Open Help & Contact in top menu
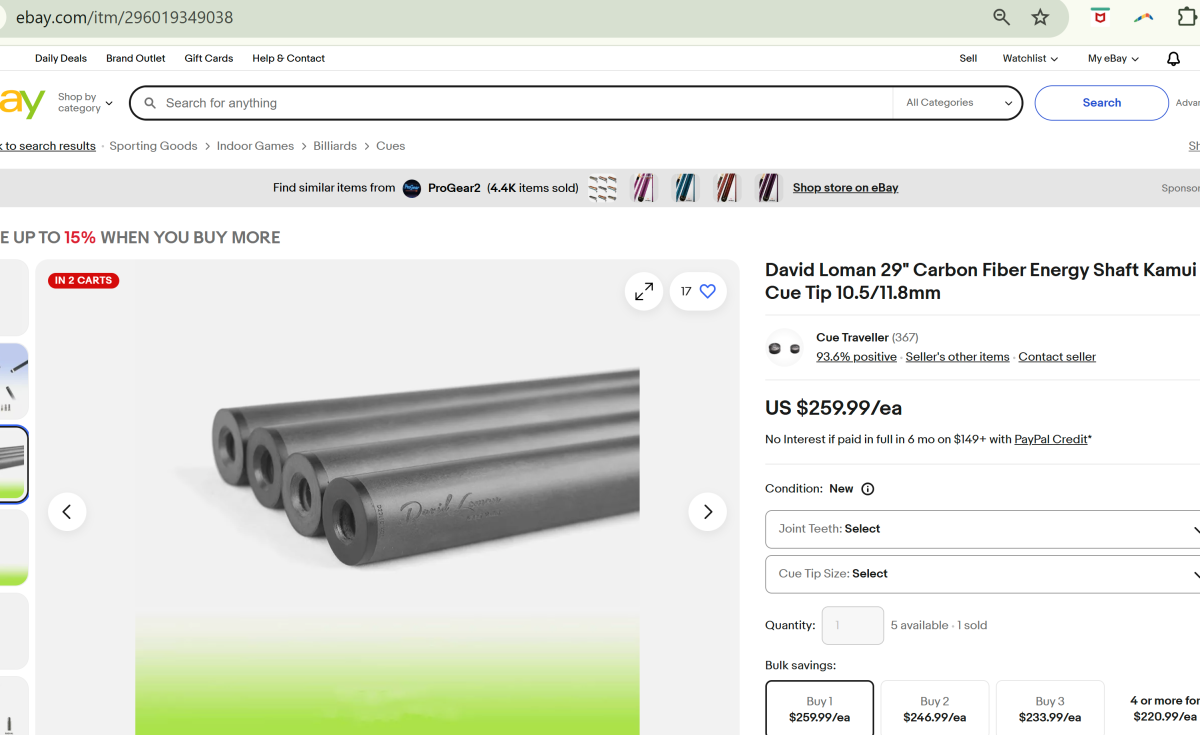 point(289,59)
